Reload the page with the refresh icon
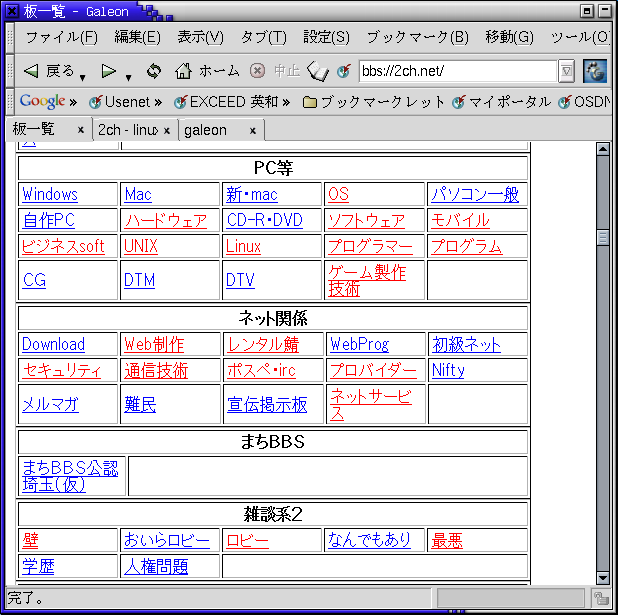Screen dimensions: 618x615 153,71
